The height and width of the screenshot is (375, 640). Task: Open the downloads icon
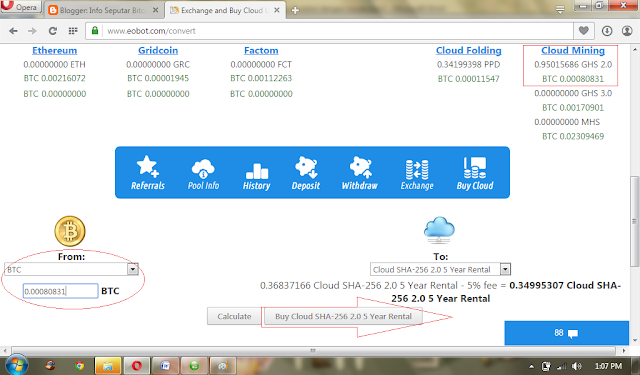(607, 31)
